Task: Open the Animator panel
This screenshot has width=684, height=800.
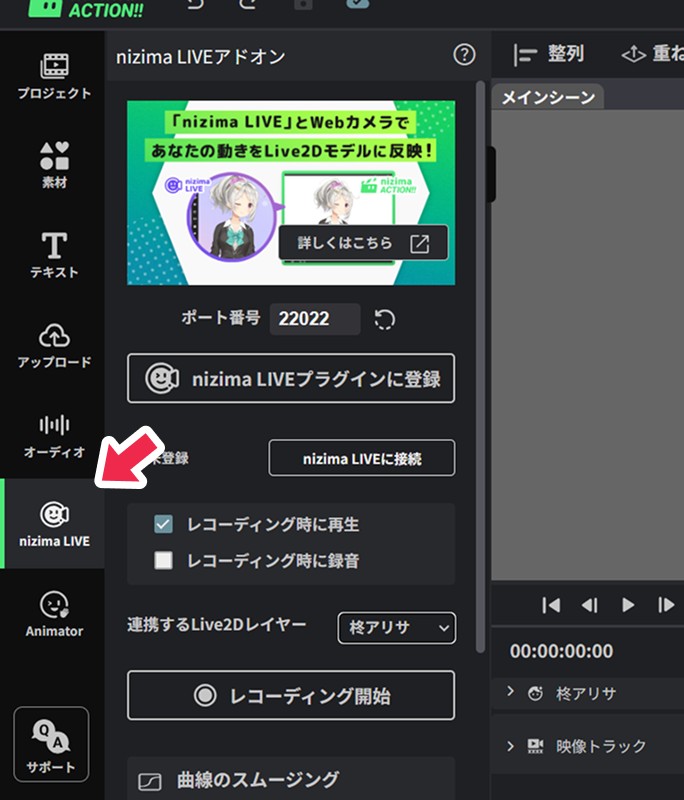Action: click(53, 614)
